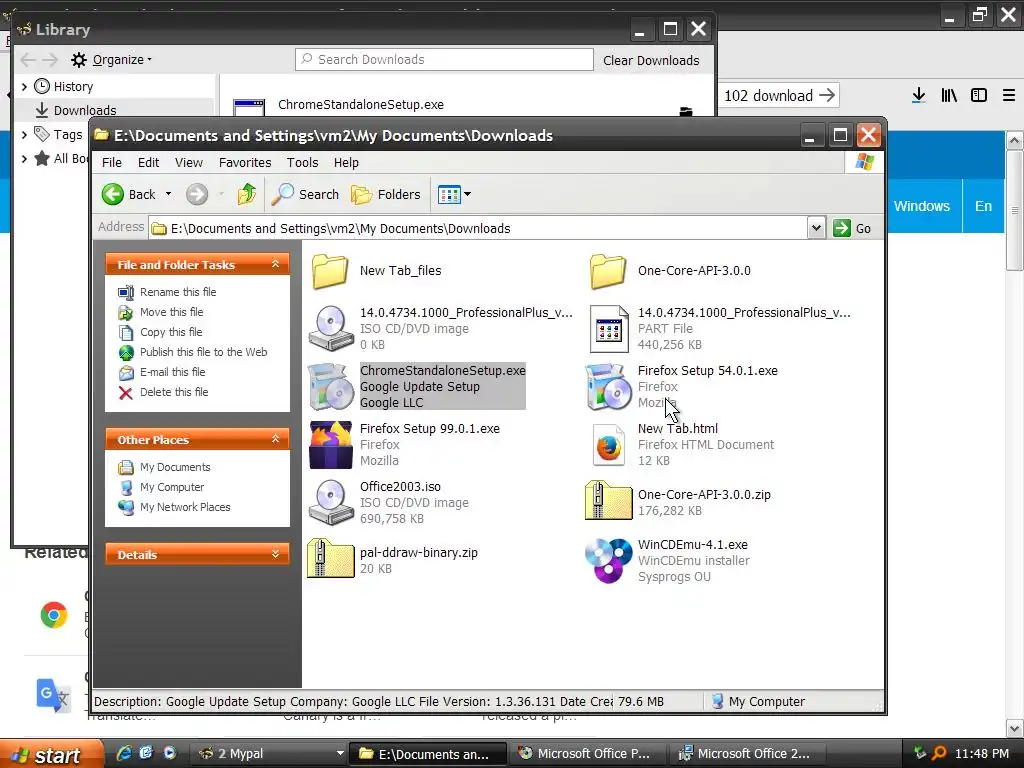The height and width of the screenshot is (768, 1024).
Task: Click Delete this file task
Action: 174,392
